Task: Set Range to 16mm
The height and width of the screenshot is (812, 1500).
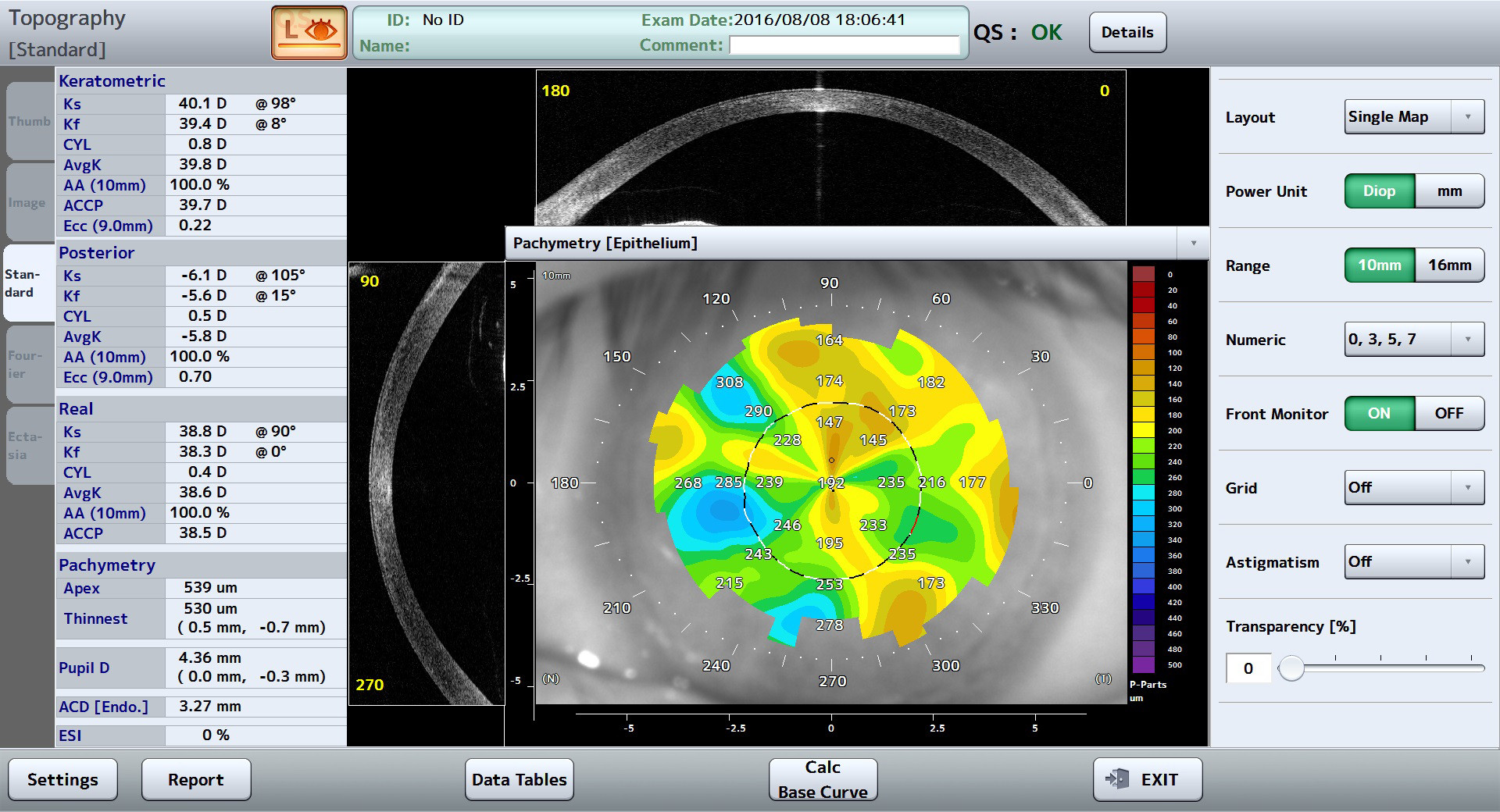Action: point(1448,265)
